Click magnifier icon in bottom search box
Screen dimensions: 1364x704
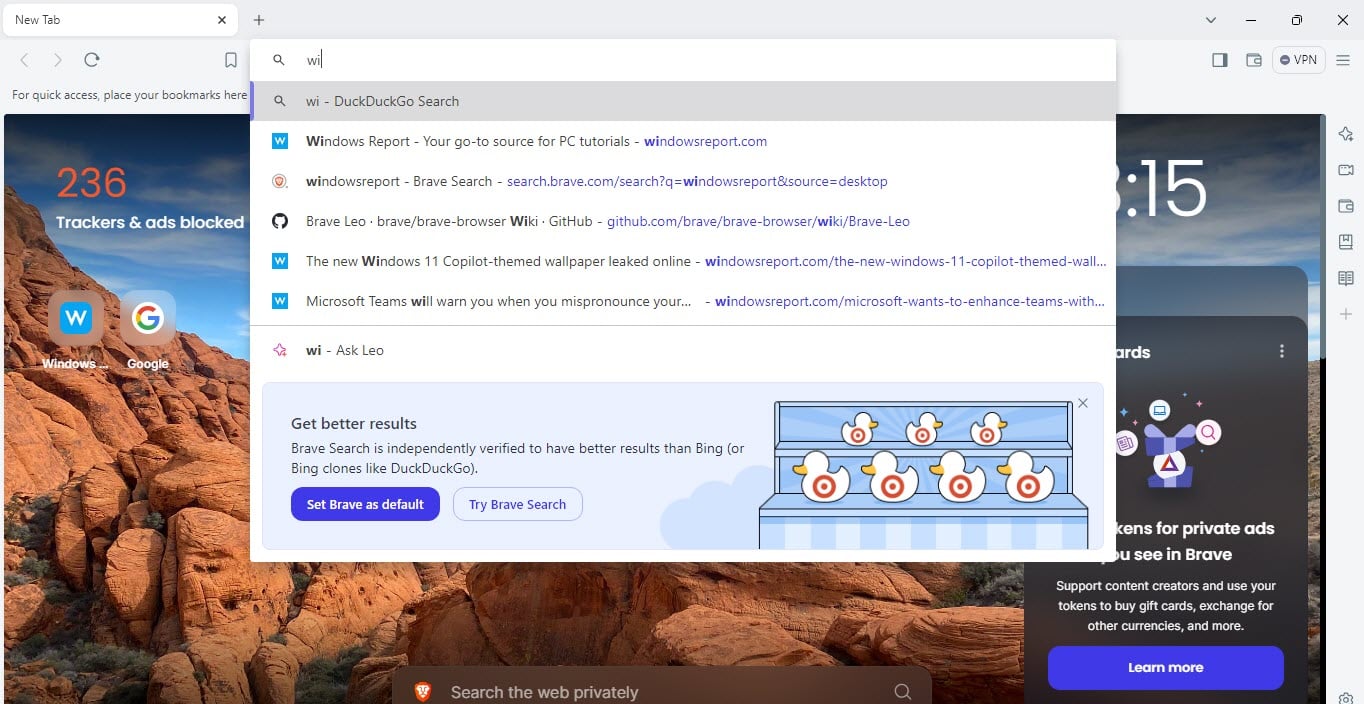[x=902, y=691]
